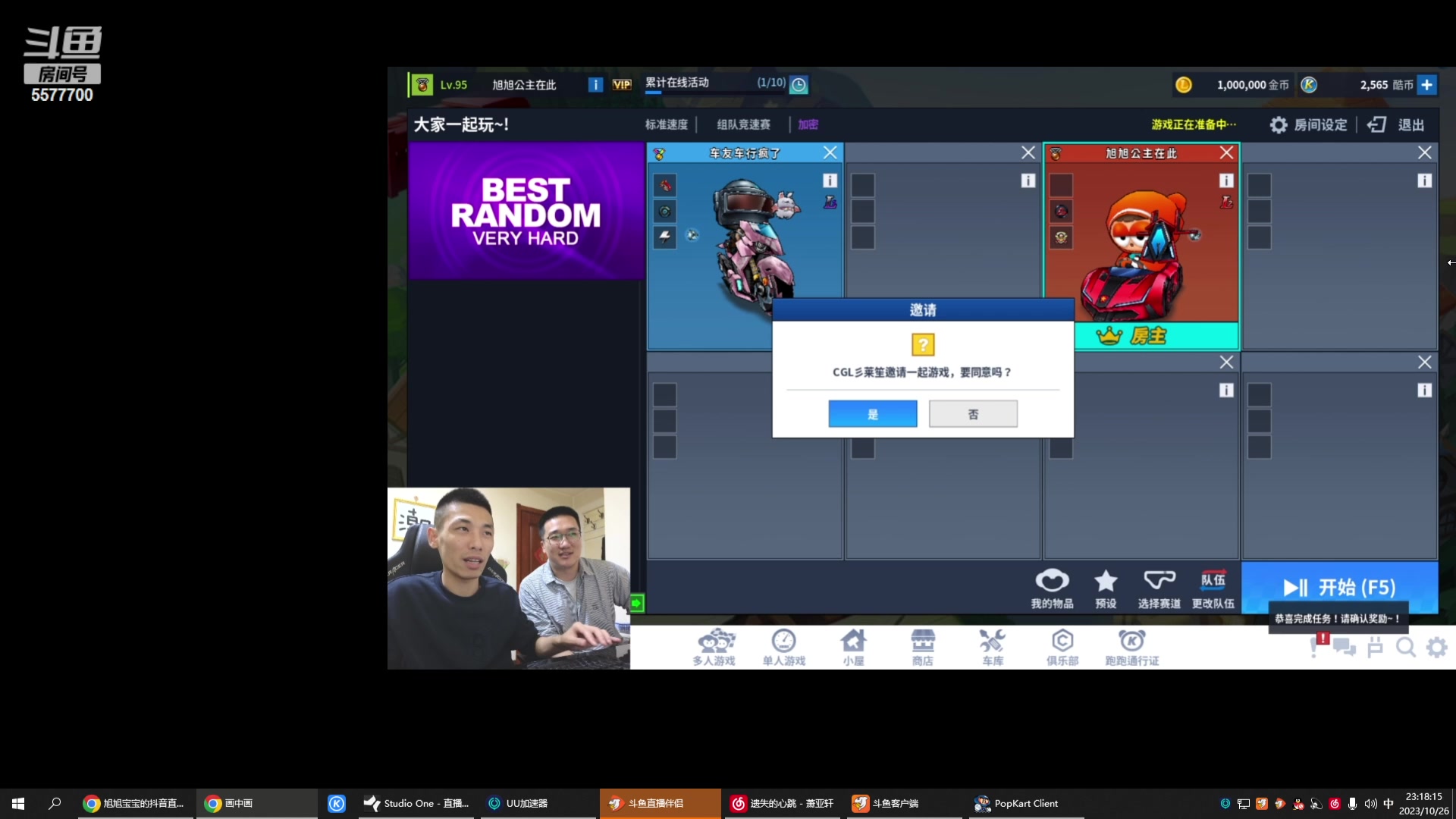
Task: Click the lightning item icon in 车友车行疯了 slot
Action: click(665, 237)
